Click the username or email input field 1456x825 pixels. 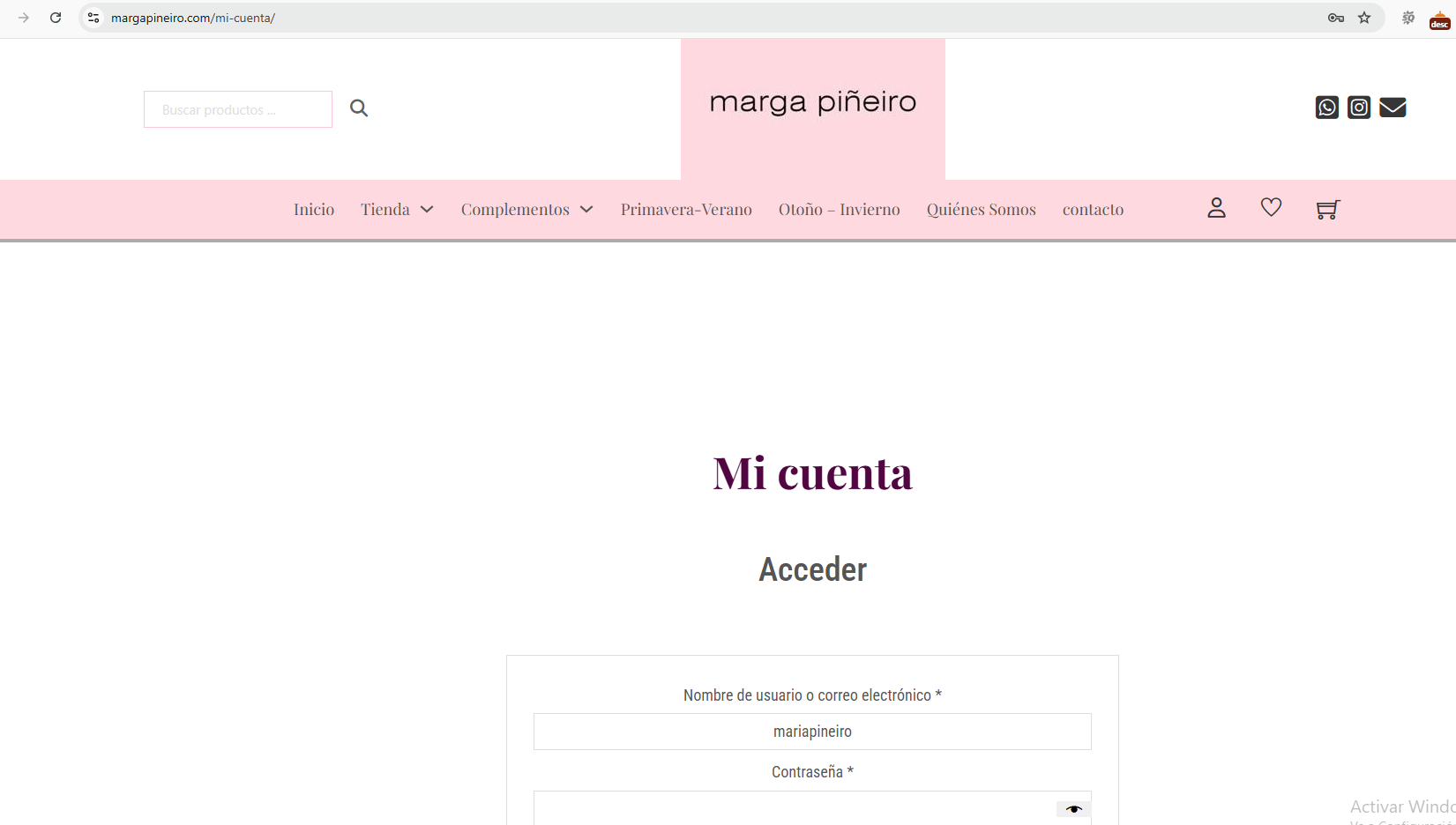click(812, 732)
